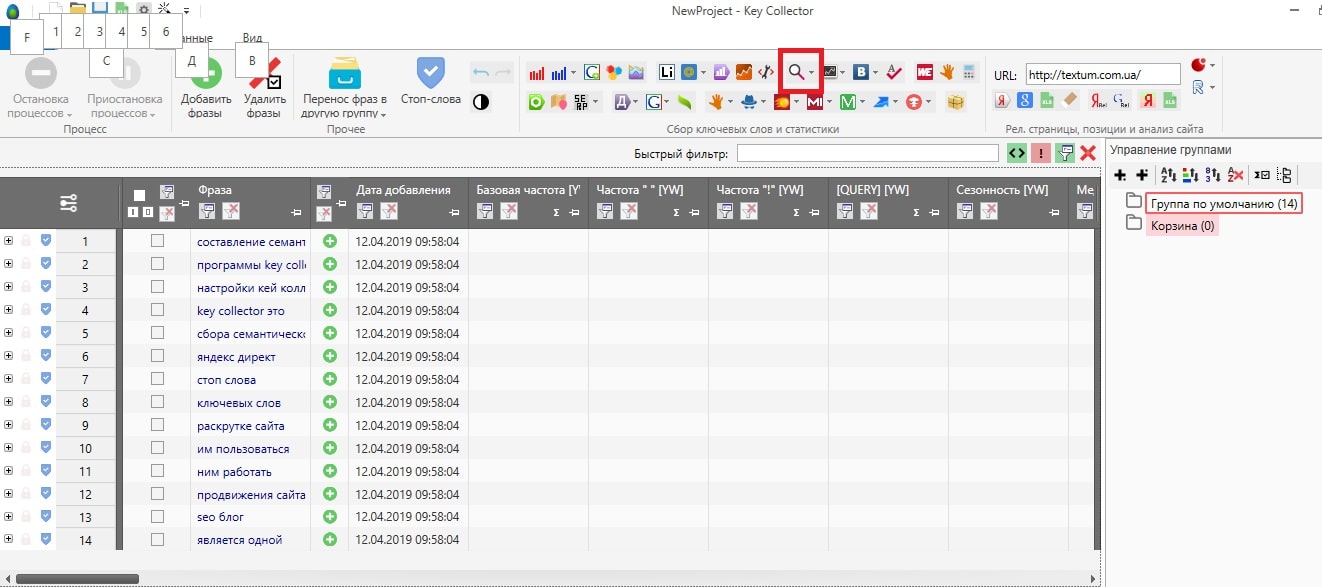Click the green code brackets filter button
Image resolution: width=1322 pixels, height=587 pixels.
pos(1017,153)
